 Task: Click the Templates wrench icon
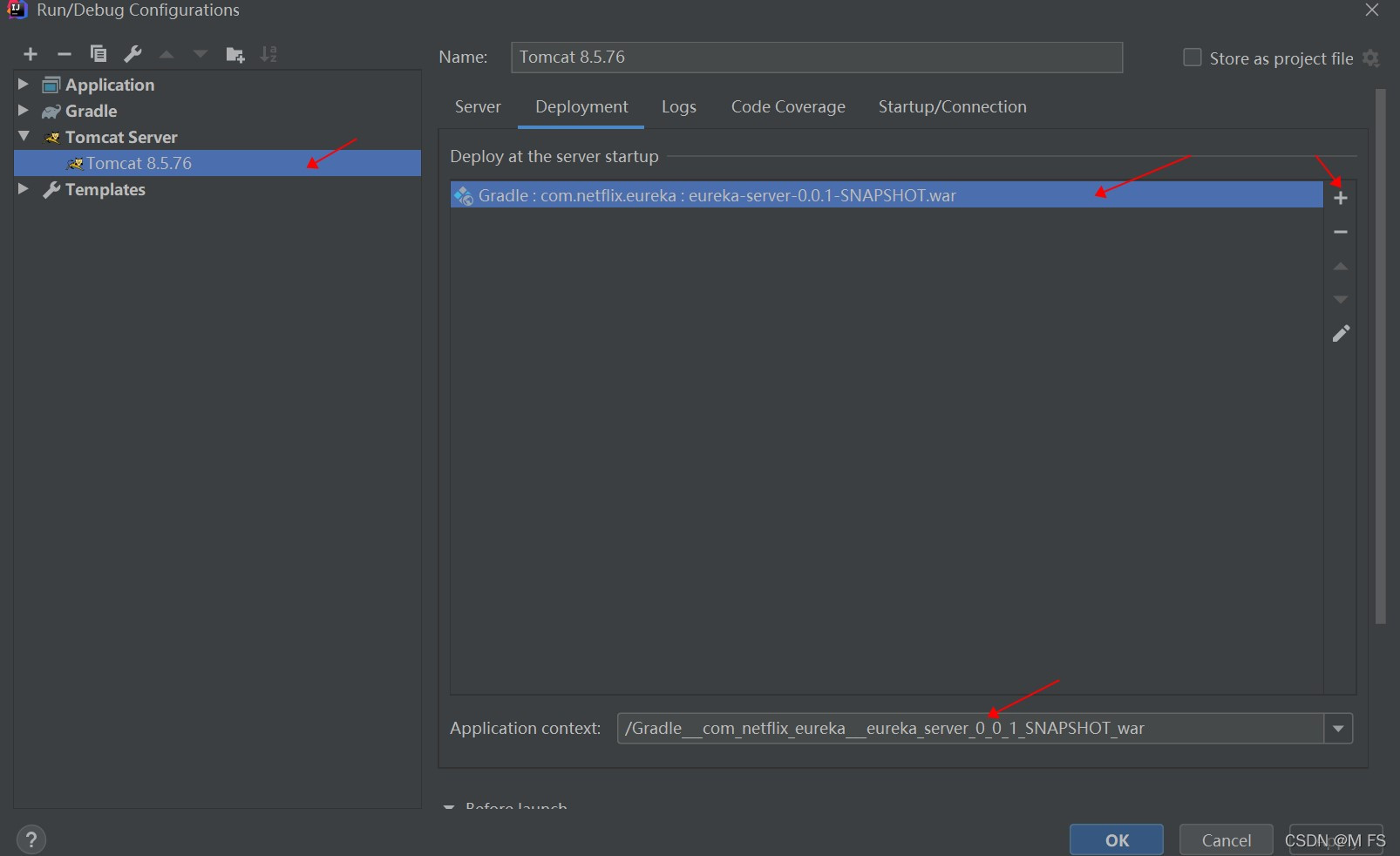tap(51, 189)
